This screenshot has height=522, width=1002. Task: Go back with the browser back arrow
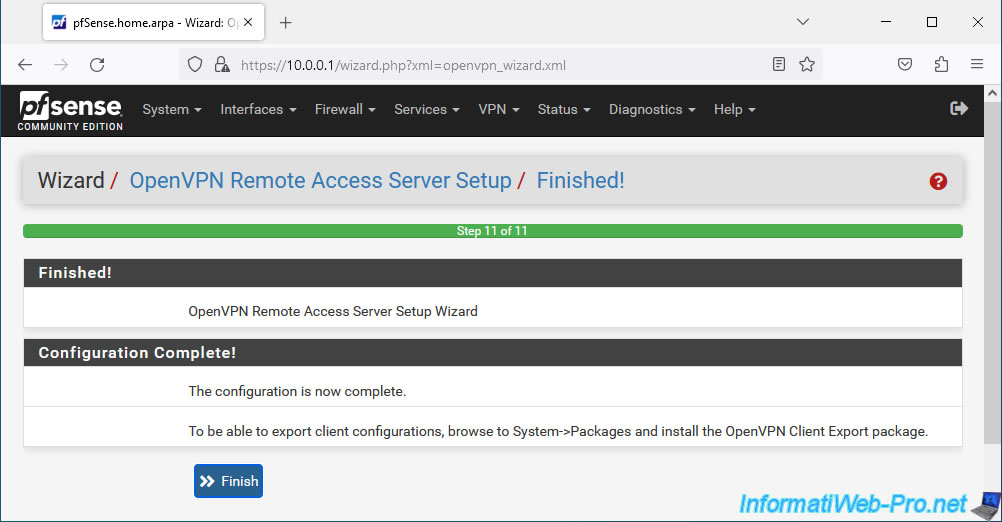point(25,65)
